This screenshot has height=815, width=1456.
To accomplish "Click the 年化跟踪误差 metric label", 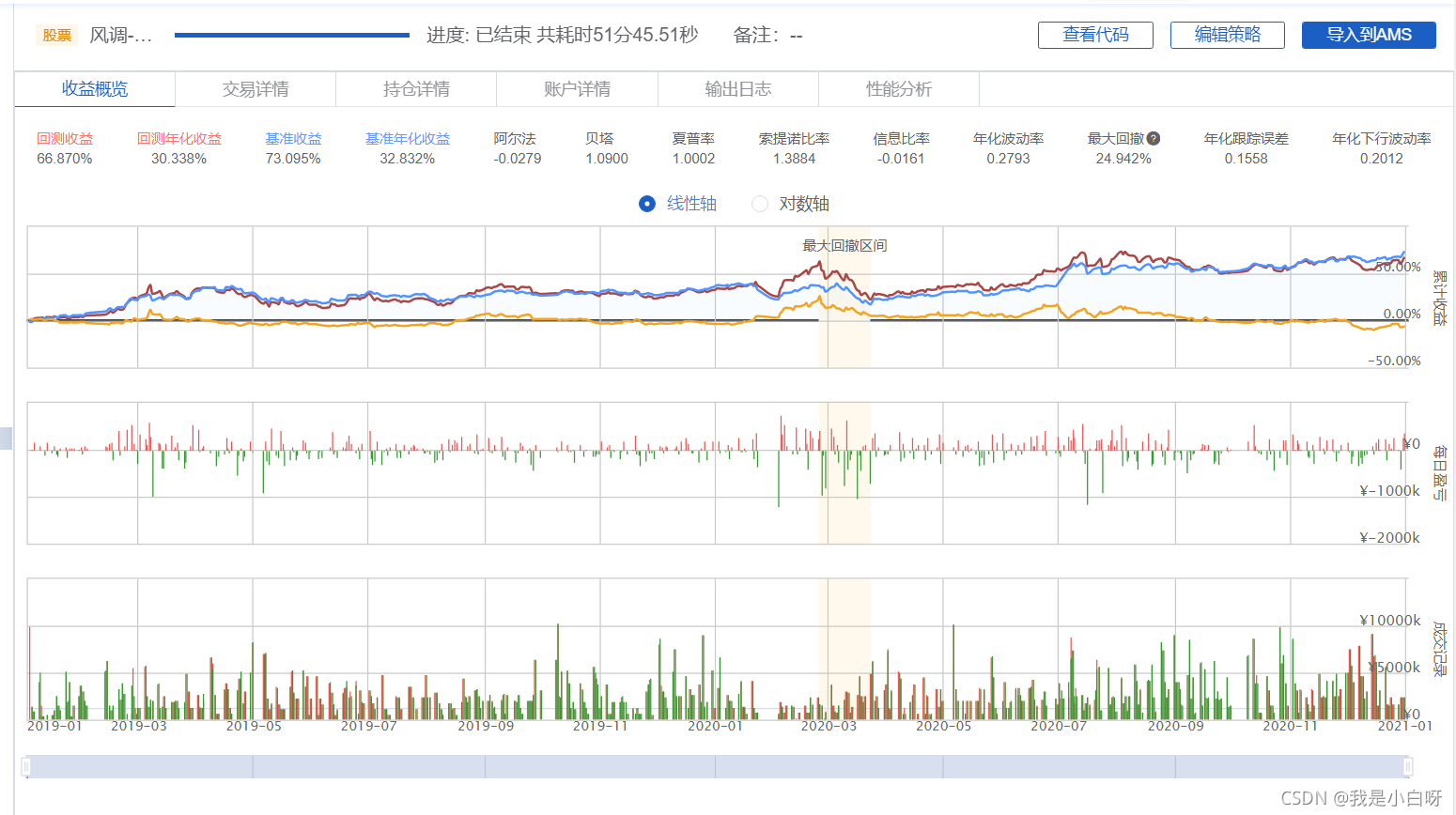I will [1247, 138].
